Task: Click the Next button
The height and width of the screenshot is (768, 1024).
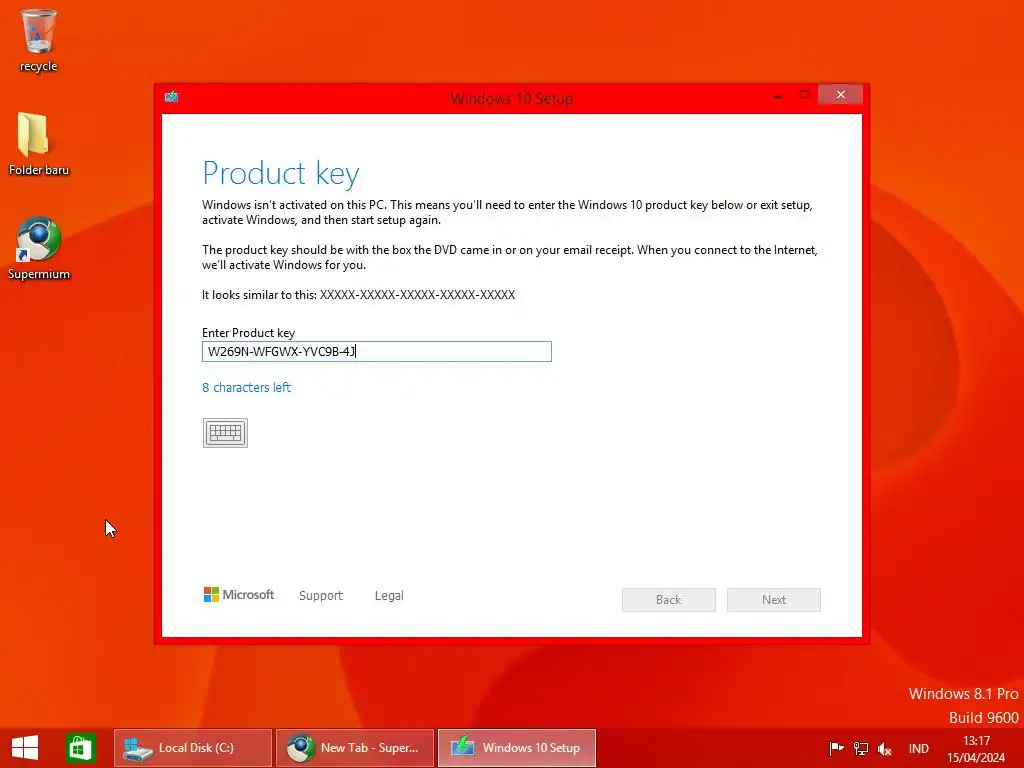Action: point(774,600)
